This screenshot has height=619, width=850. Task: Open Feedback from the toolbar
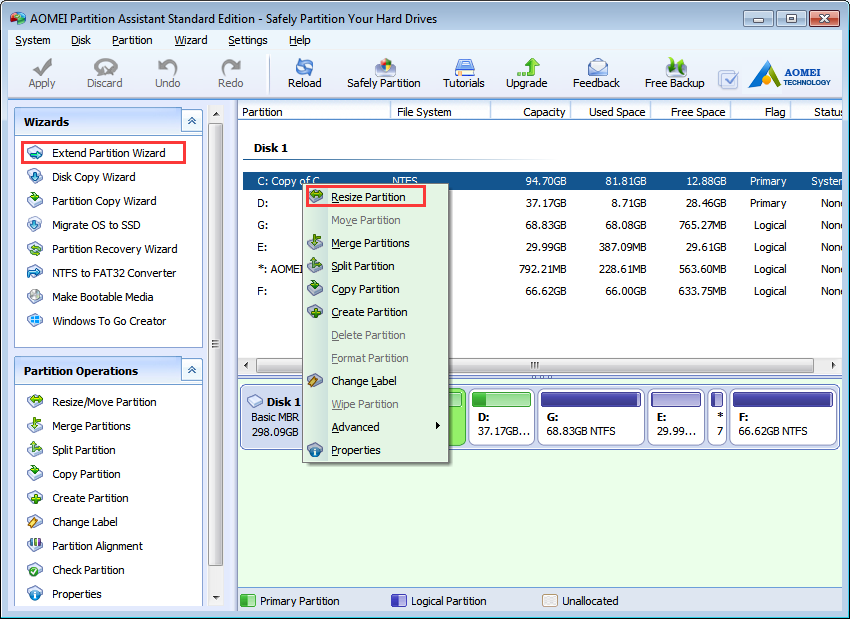pos(596,73)
